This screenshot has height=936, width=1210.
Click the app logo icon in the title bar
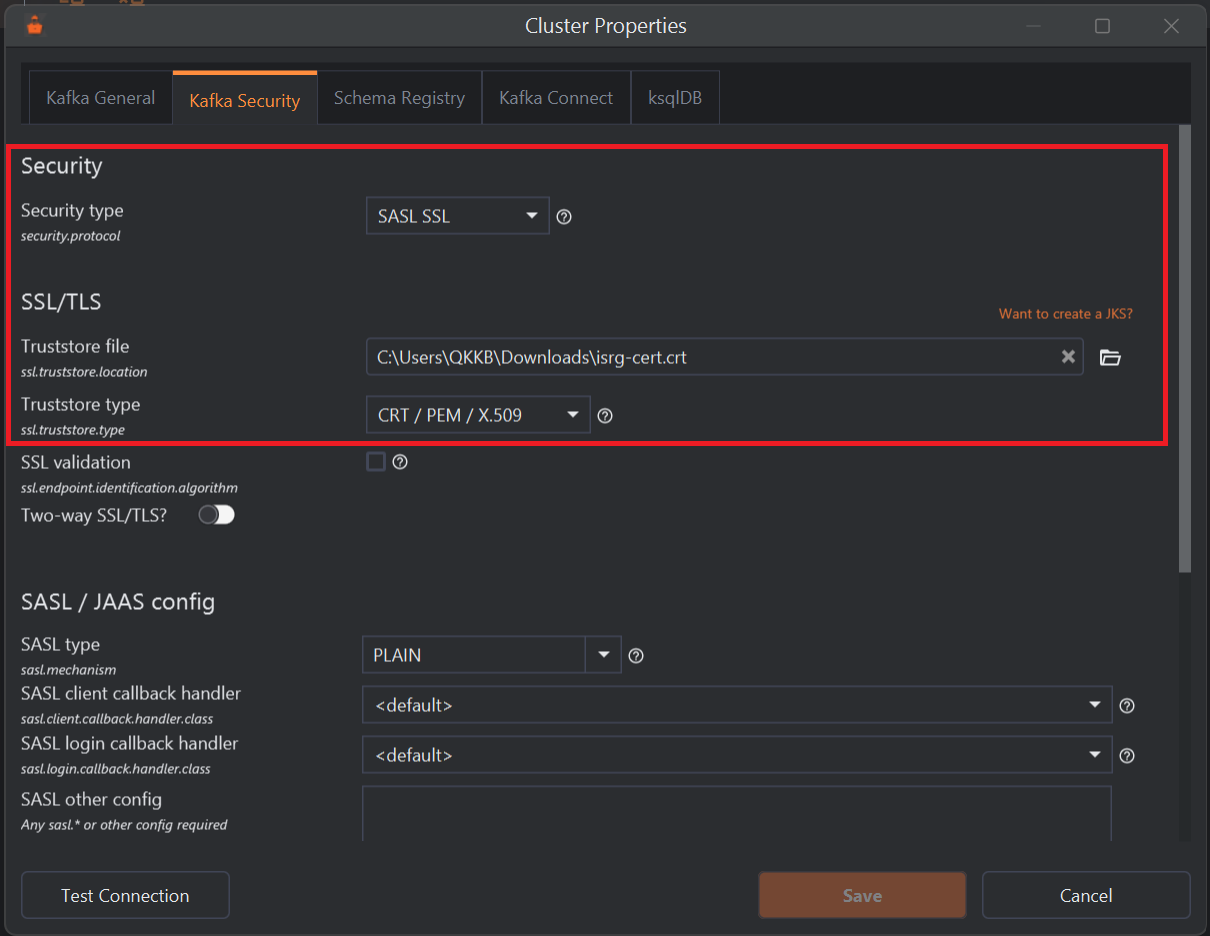[36, 26]
